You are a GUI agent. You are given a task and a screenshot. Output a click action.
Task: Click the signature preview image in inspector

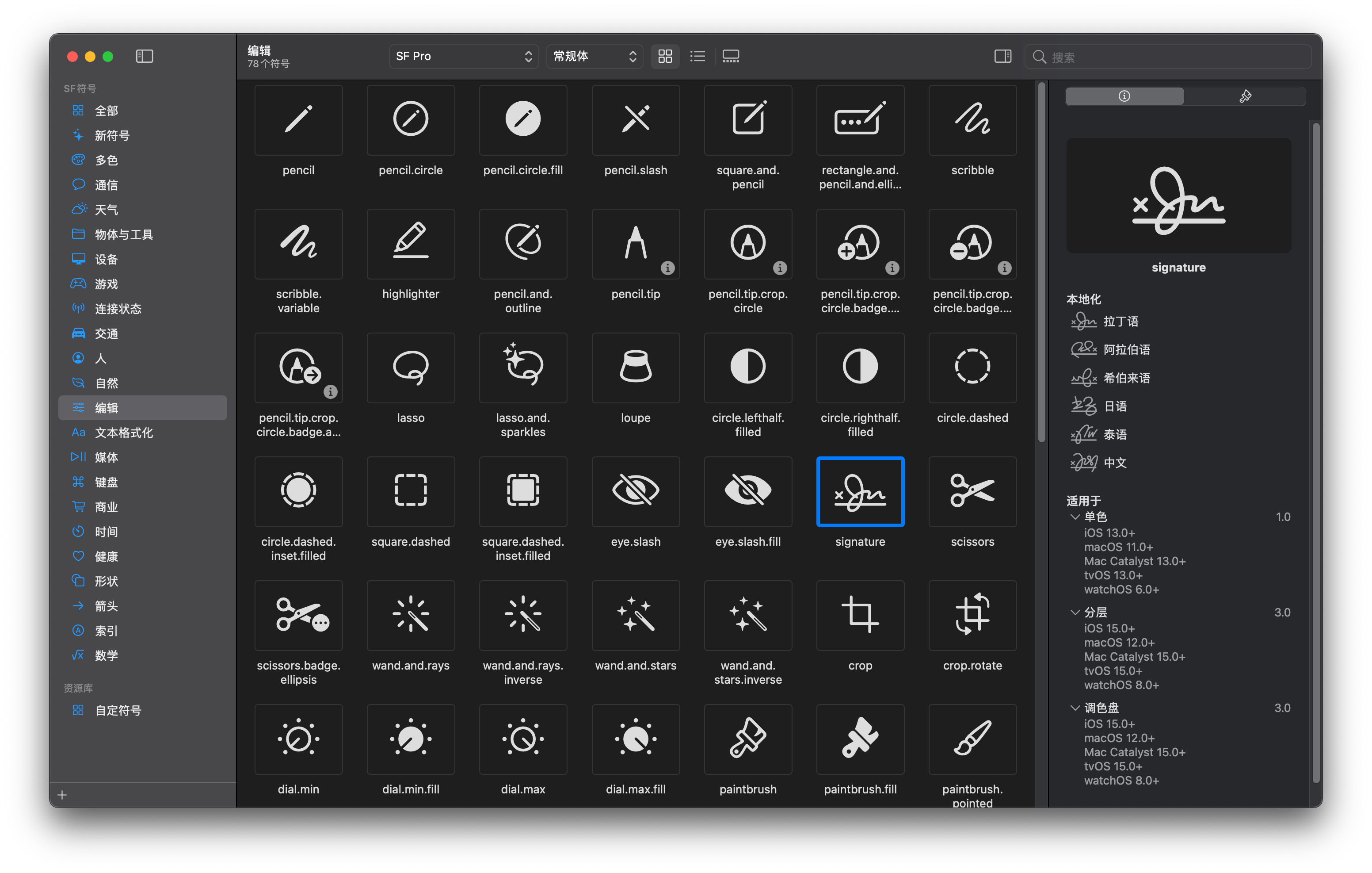pos(1178,195)
